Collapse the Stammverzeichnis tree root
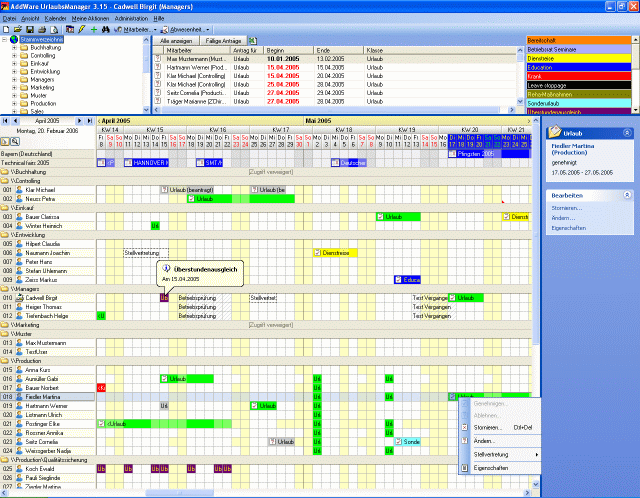 4,40
